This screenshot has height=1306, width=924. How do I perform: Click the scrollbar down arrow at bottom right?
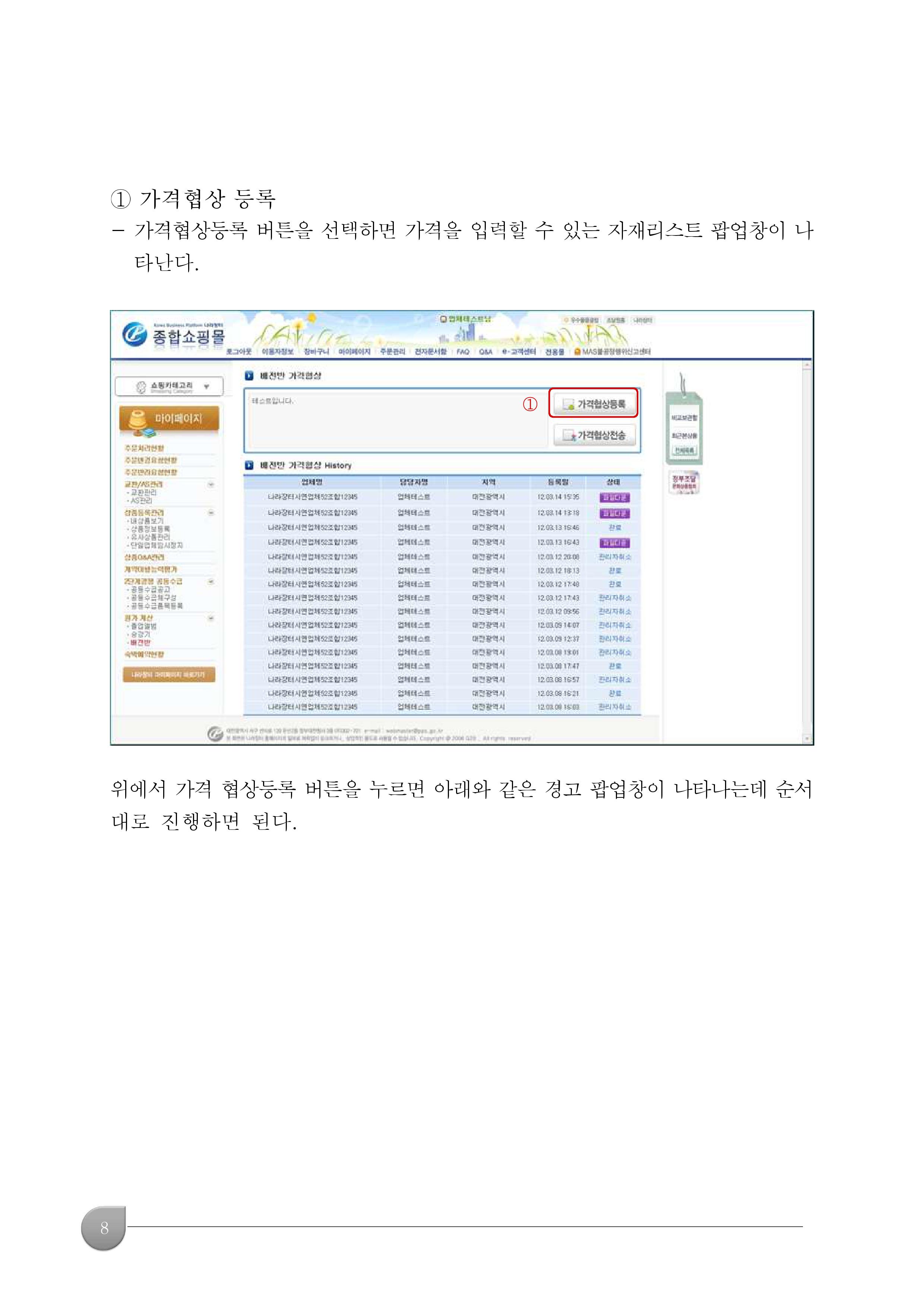807,739
